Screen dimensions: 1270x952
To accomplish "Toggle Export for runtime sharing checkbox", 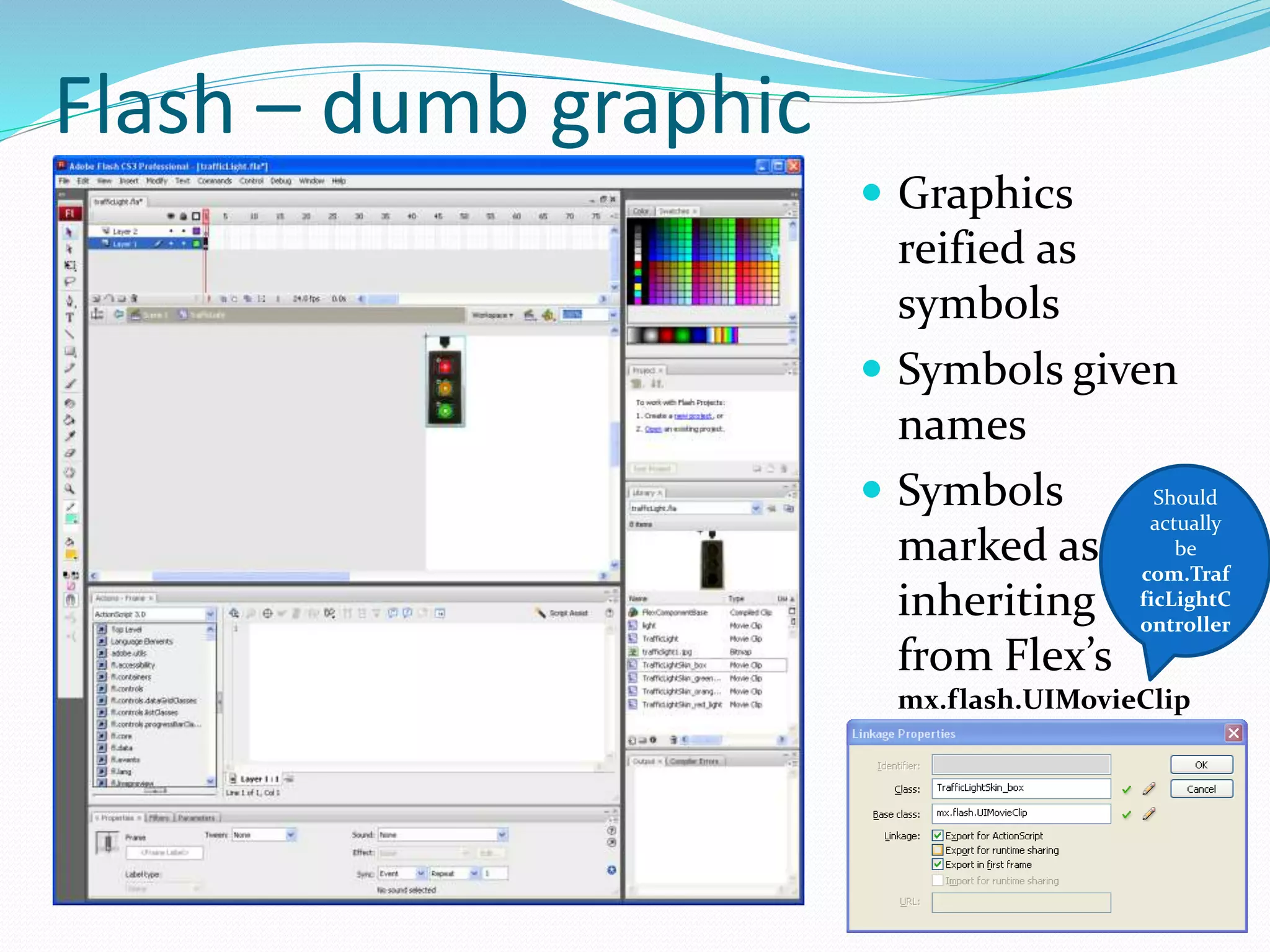I will pyautogui.click(x=938, y=850).
